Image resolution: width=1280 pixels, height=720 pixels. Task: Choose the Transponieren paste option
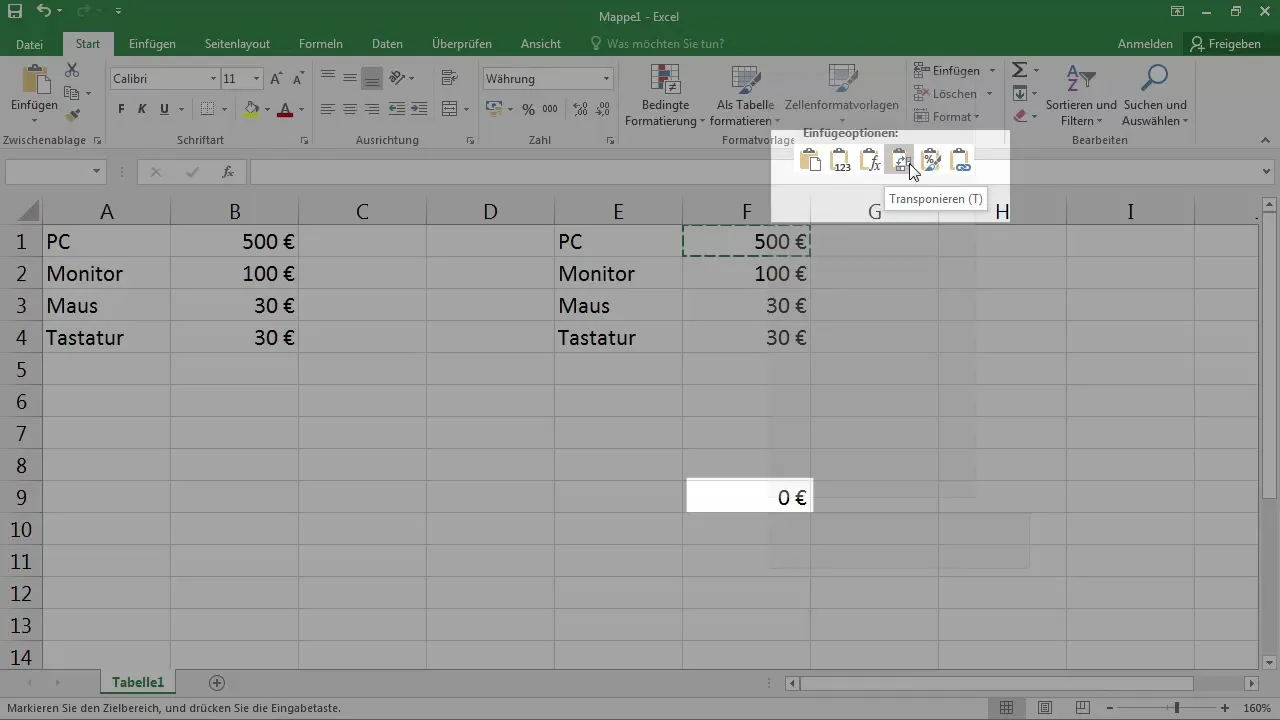pyautogui.click(x=900, y=160)
